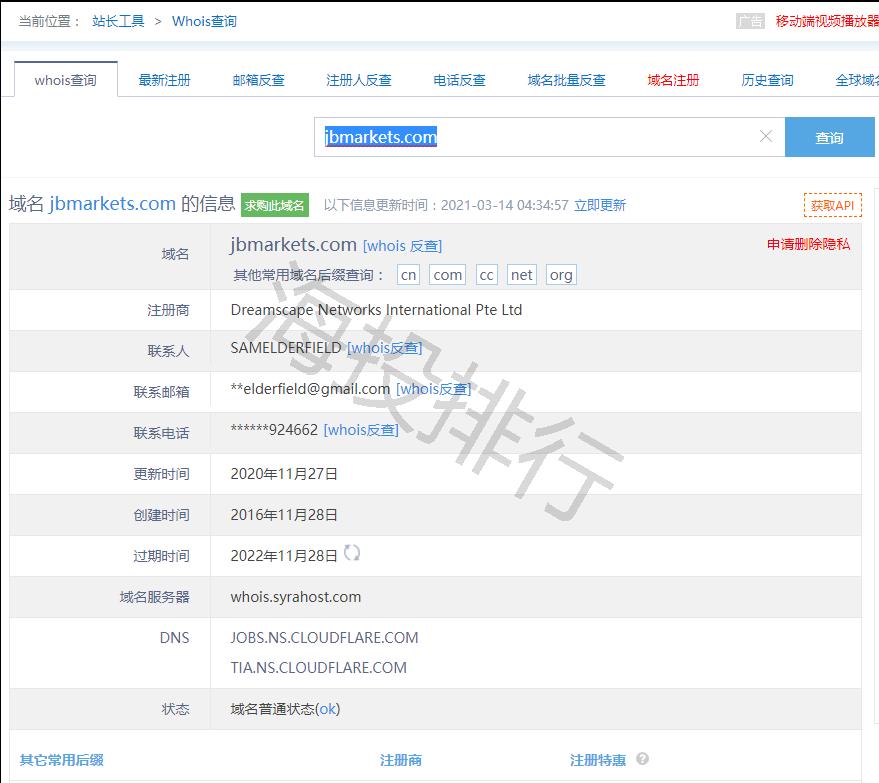
Task: Click the help icon next to 注册特惠
Action: click(x=643, y=759)
